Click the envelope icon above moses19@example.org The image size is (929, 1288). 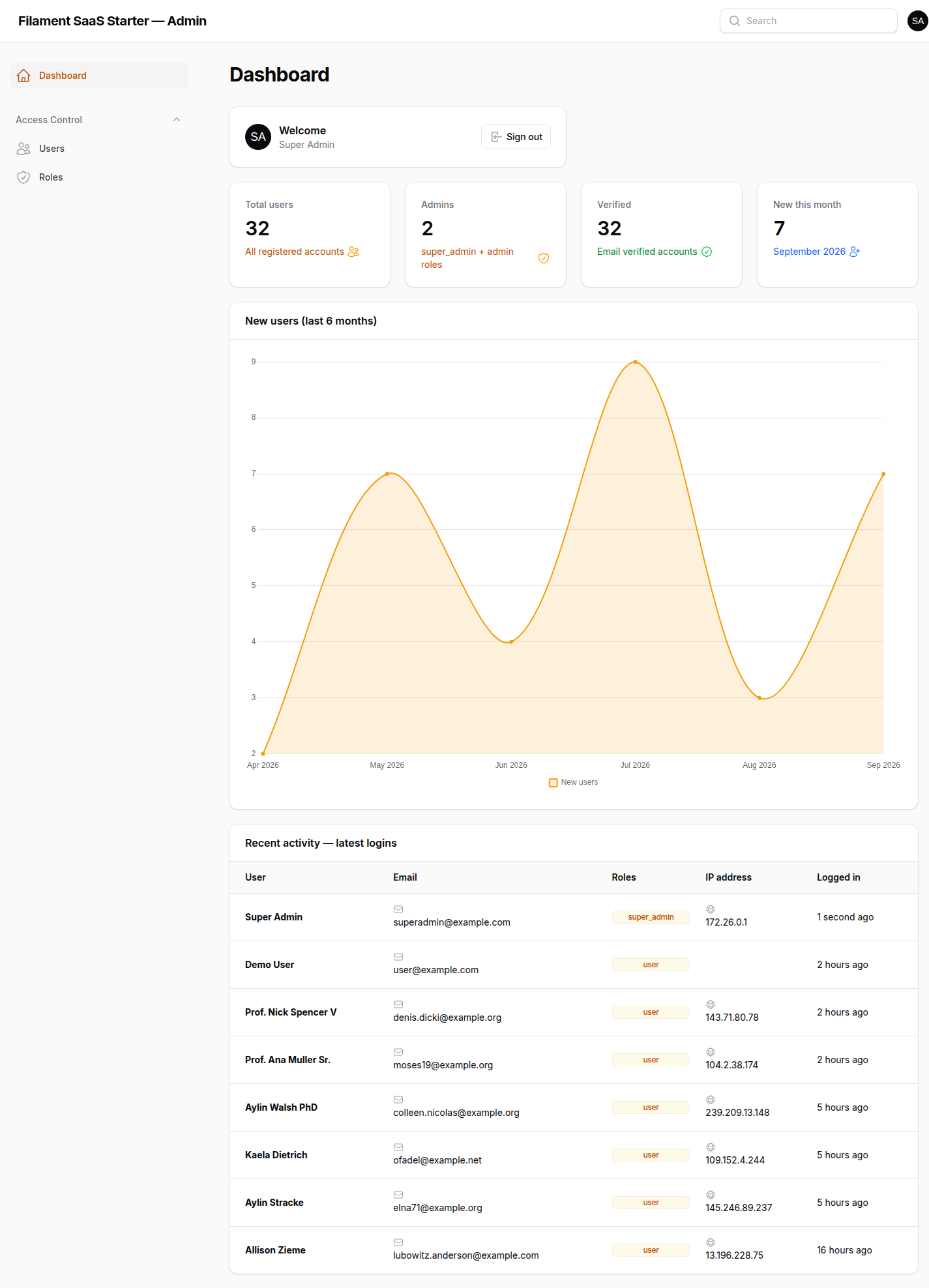pos(398,1052)
